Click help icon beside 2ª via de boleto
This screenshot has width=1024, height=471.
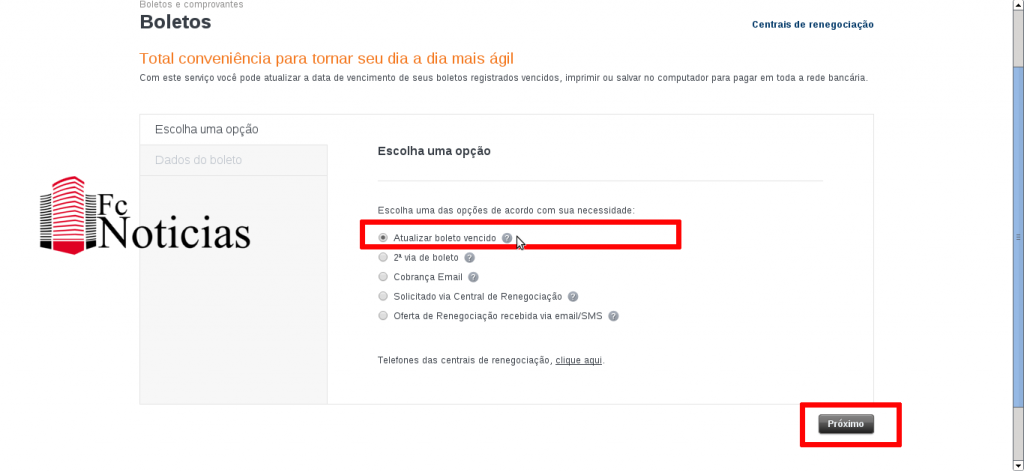pos(469,257)
